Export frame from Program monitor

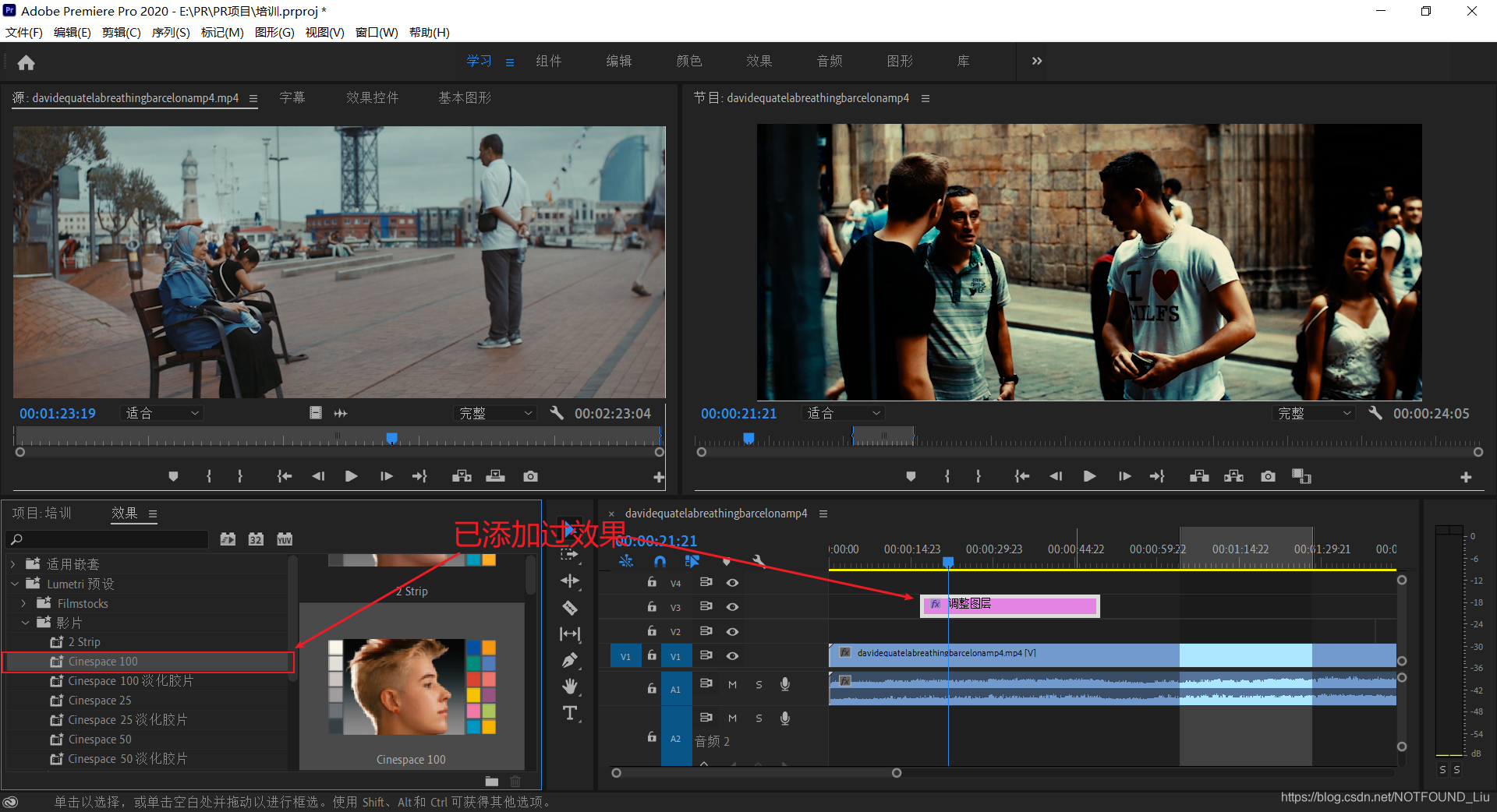[x=1269, y=476]
